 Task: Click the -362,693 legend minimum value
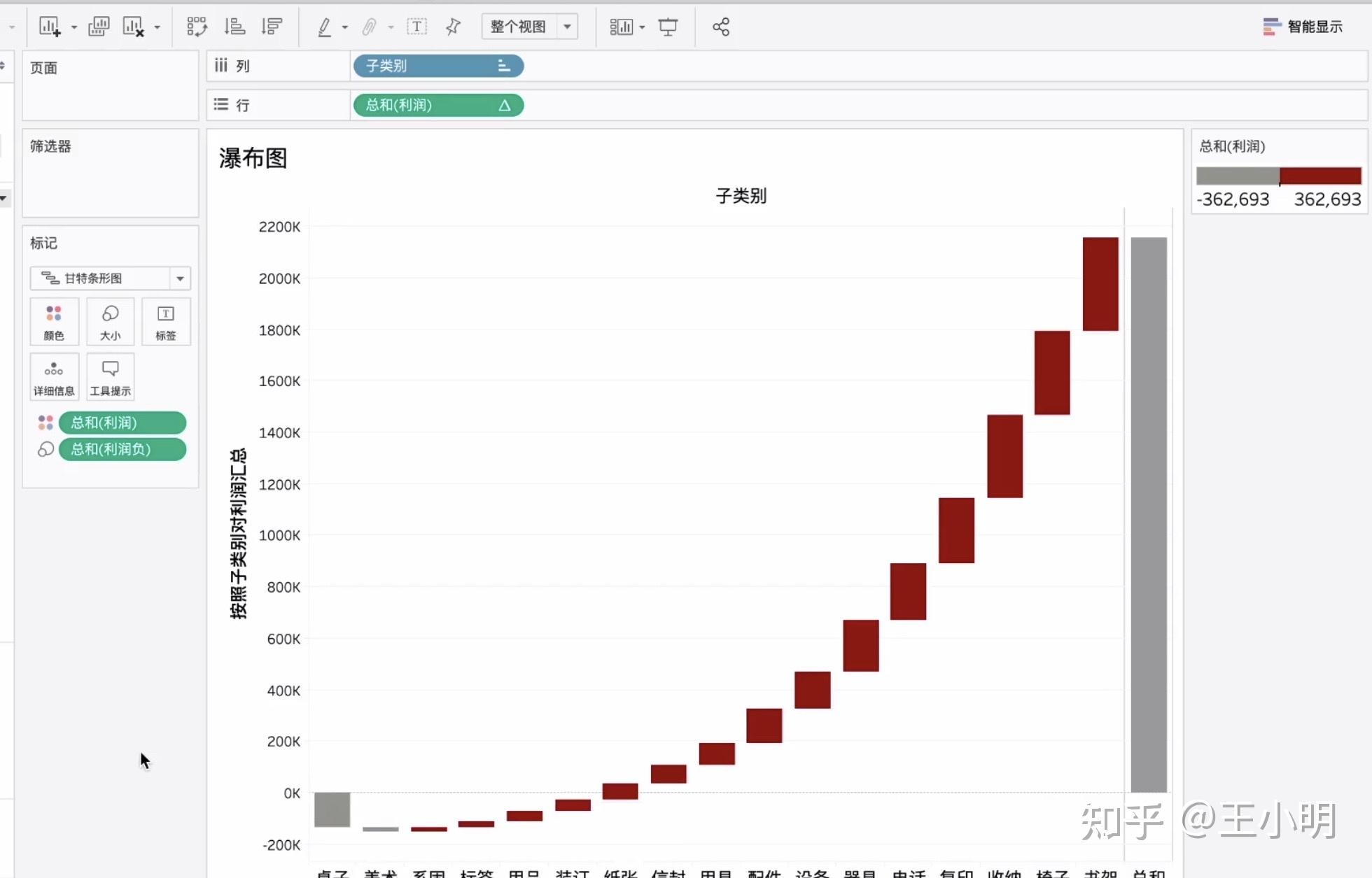click(1233, 199)
